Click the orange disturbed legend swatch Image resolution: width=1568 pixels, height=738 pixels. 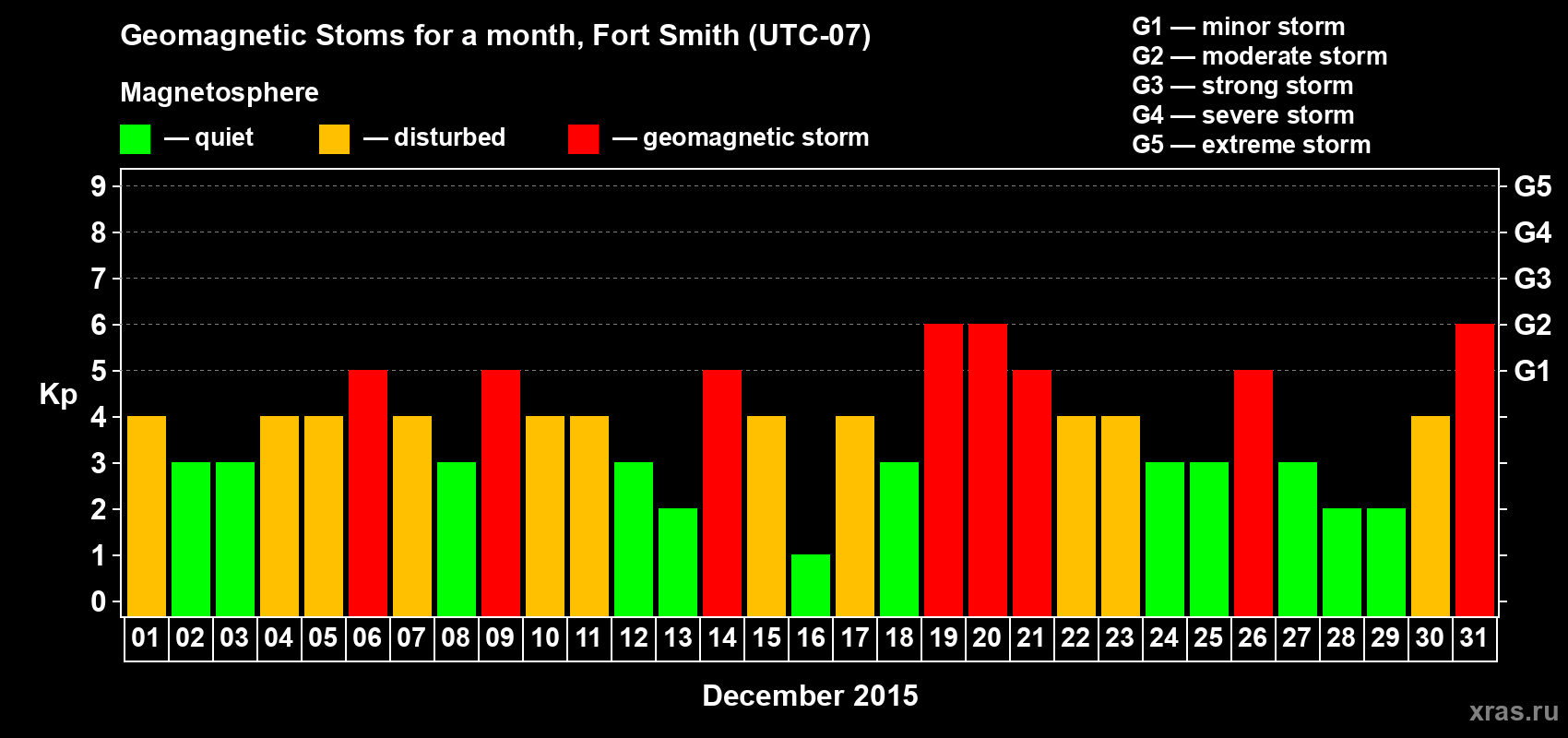[334, 139]
